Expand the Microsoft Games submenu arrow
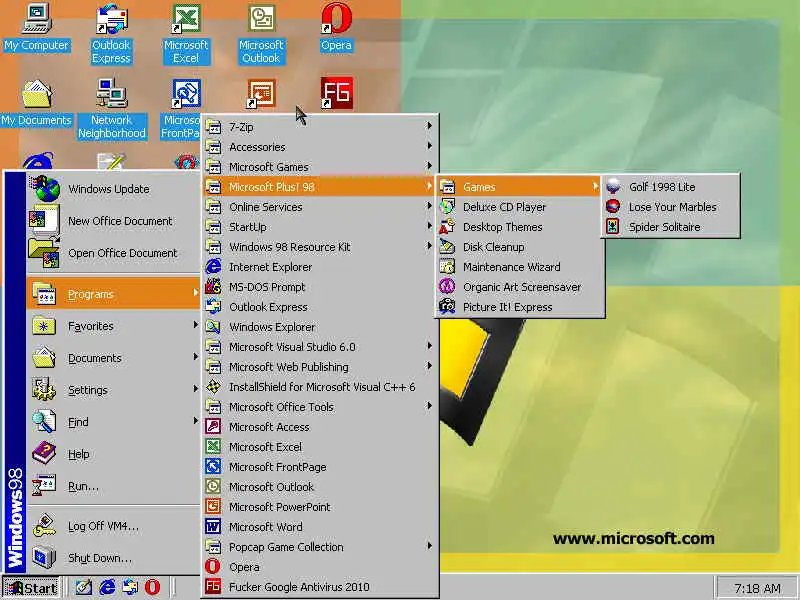This screenshot has width=800, height=600. pyautogui.click(x=430, y=166)
